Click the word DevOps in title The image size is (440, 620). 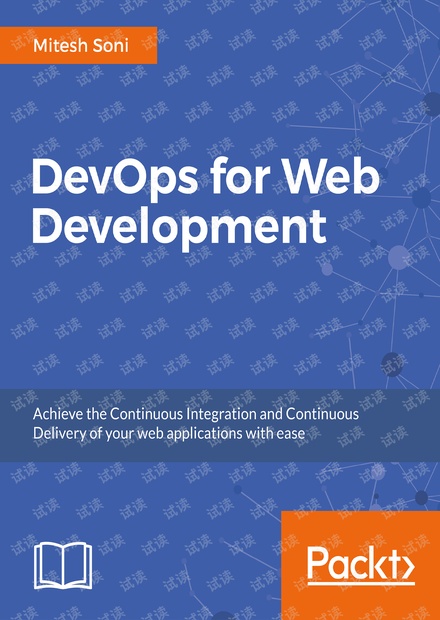click(x=115, y=179)
